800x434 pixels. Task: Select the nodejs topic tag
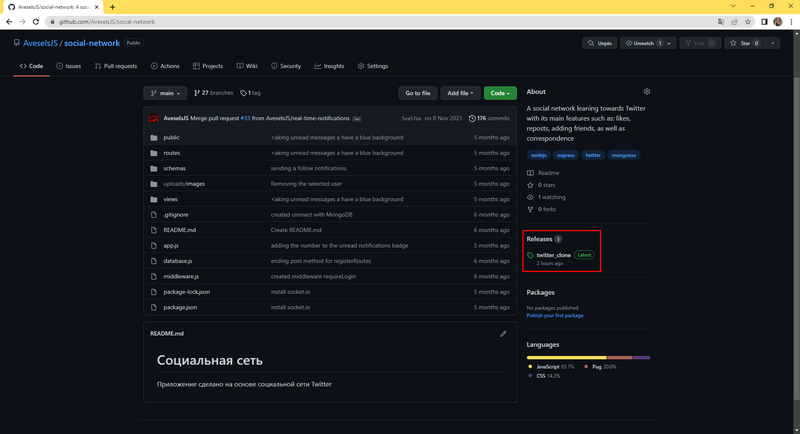(538, 155)
